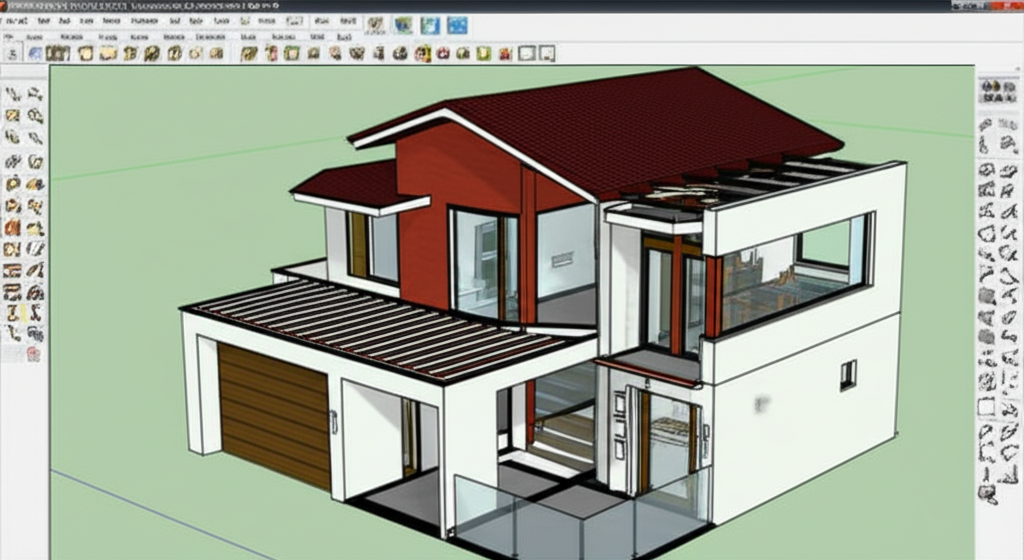Click the blue dotted-grid icon beside the menus
1024x560 pixels.
[457, 25]
